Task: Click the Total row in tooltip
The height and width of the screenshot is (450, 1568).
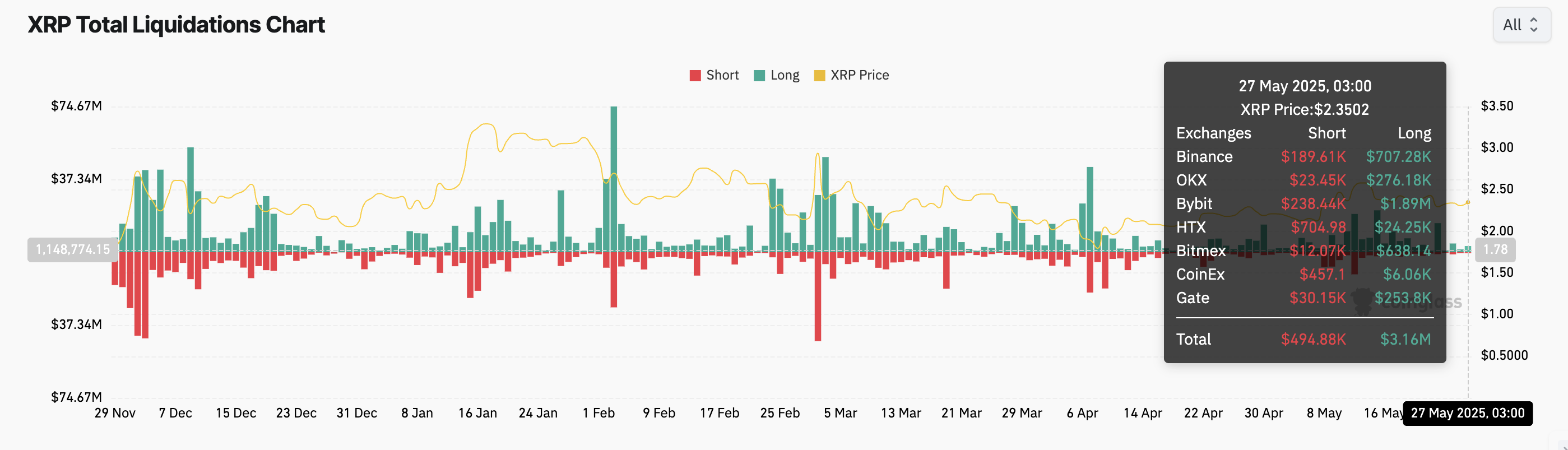Action: [1304, 339]
